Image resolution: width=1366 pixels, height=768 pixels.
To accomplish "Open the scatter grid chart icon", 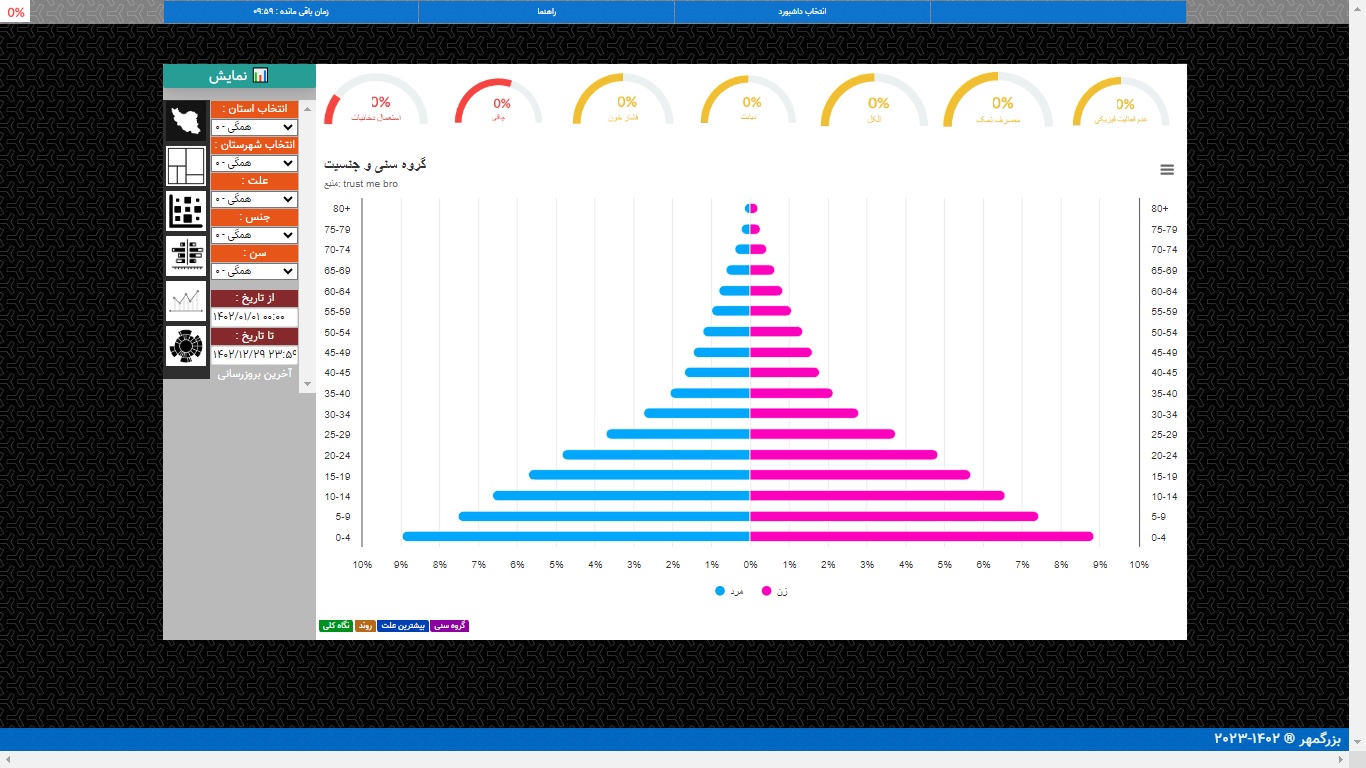I will pos(186,211).
